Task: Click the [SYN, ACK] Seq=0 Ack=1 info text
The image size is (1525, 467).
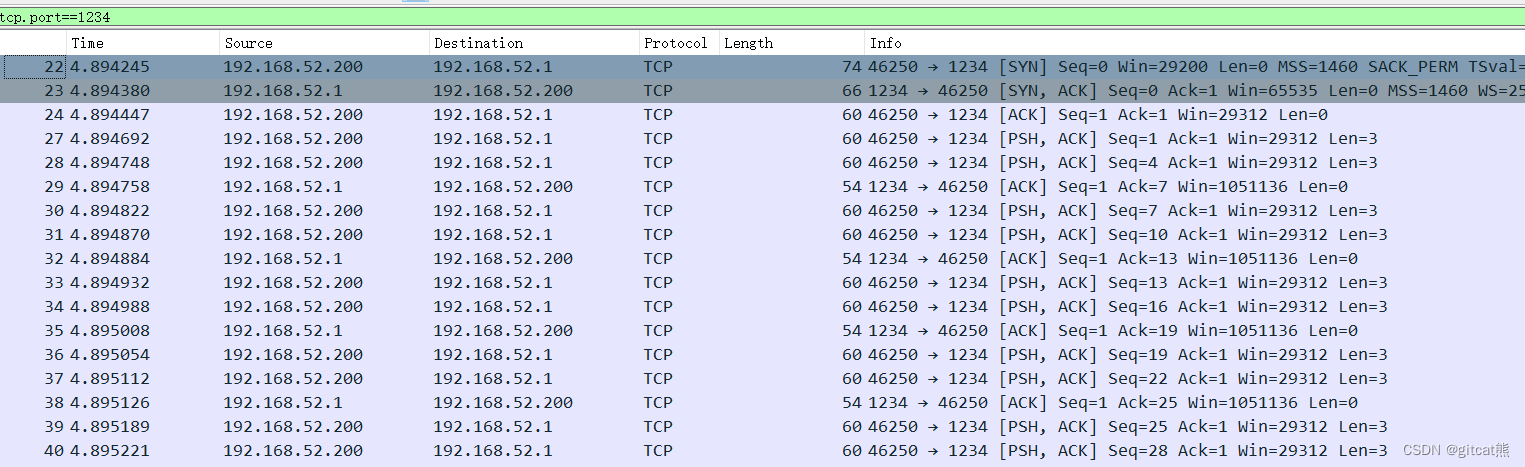Action: [x=1118, y=91]
